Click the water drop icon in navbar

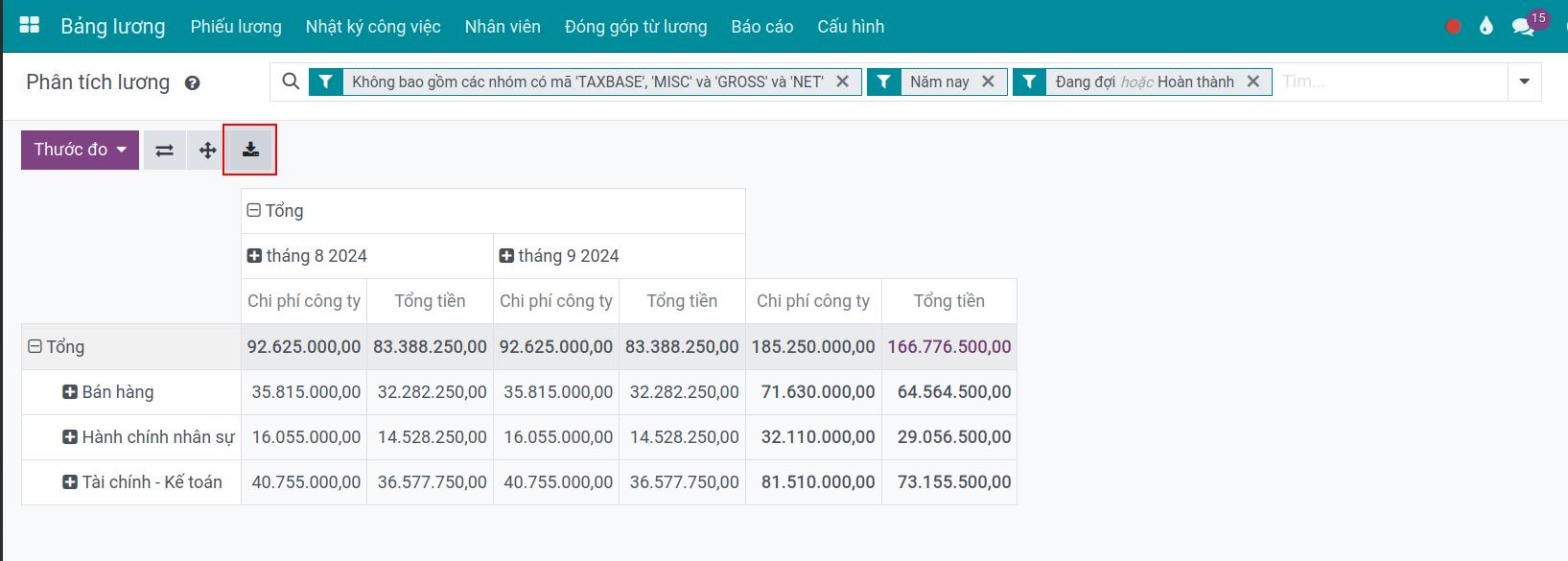(1486, 26)
